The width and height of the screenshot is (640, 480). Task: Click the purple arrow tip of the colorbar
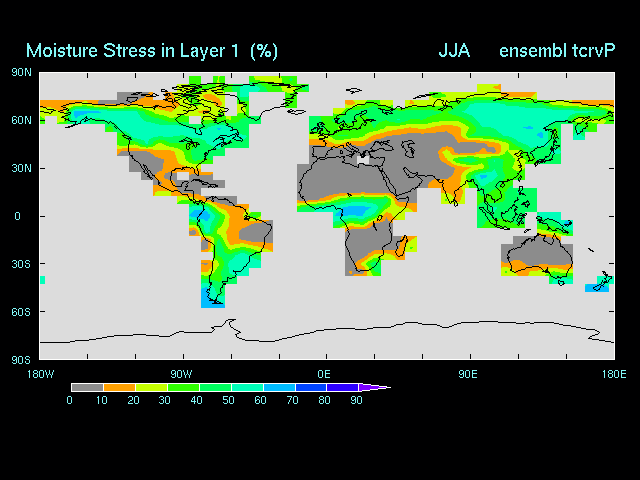coord(374,387)
